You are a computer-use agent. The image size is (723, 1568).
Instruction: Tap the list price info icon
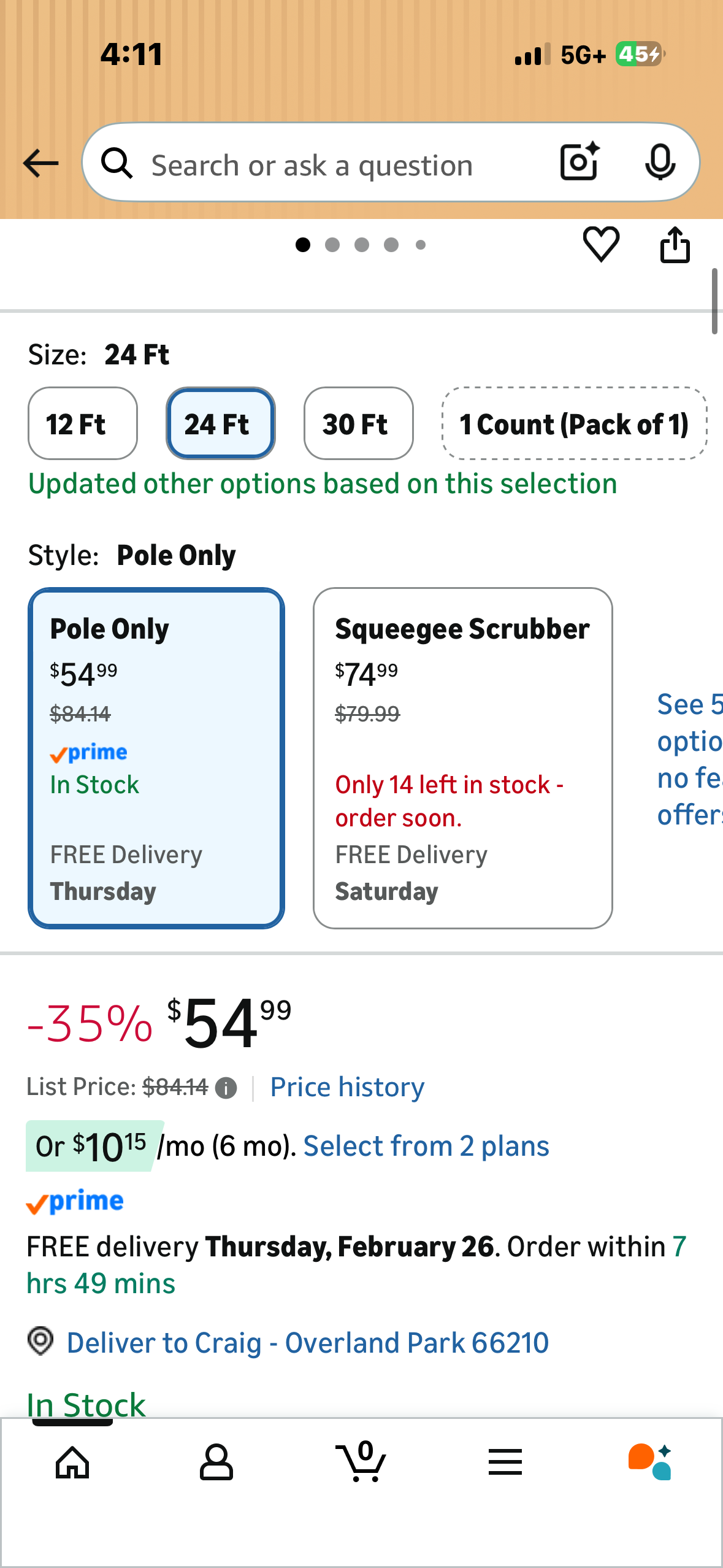click(x=226, y=1088)
